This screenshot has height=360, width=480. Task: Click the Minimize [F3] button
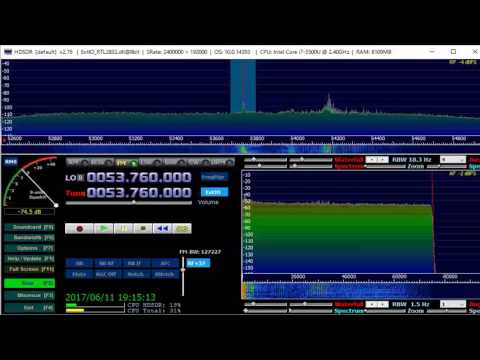[x=30, y=296]
